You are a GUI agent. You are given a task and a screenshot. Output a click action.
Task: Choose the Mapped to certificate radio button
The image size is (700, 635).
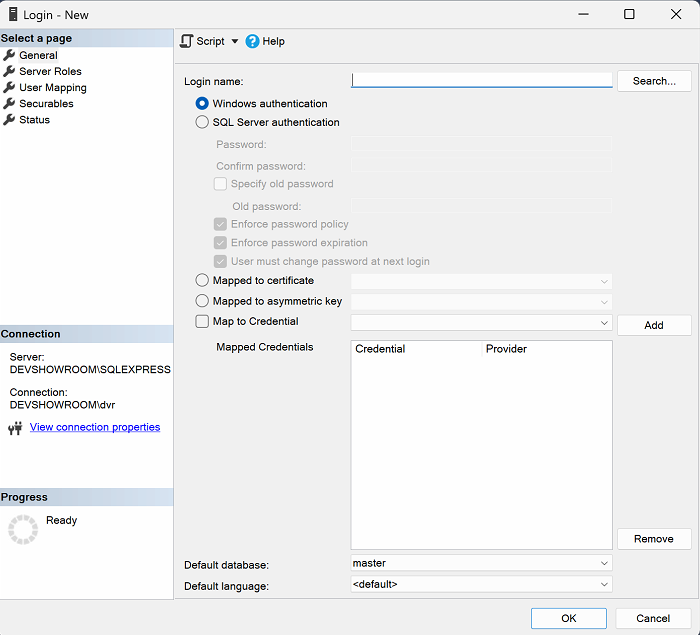pos(203,281)
